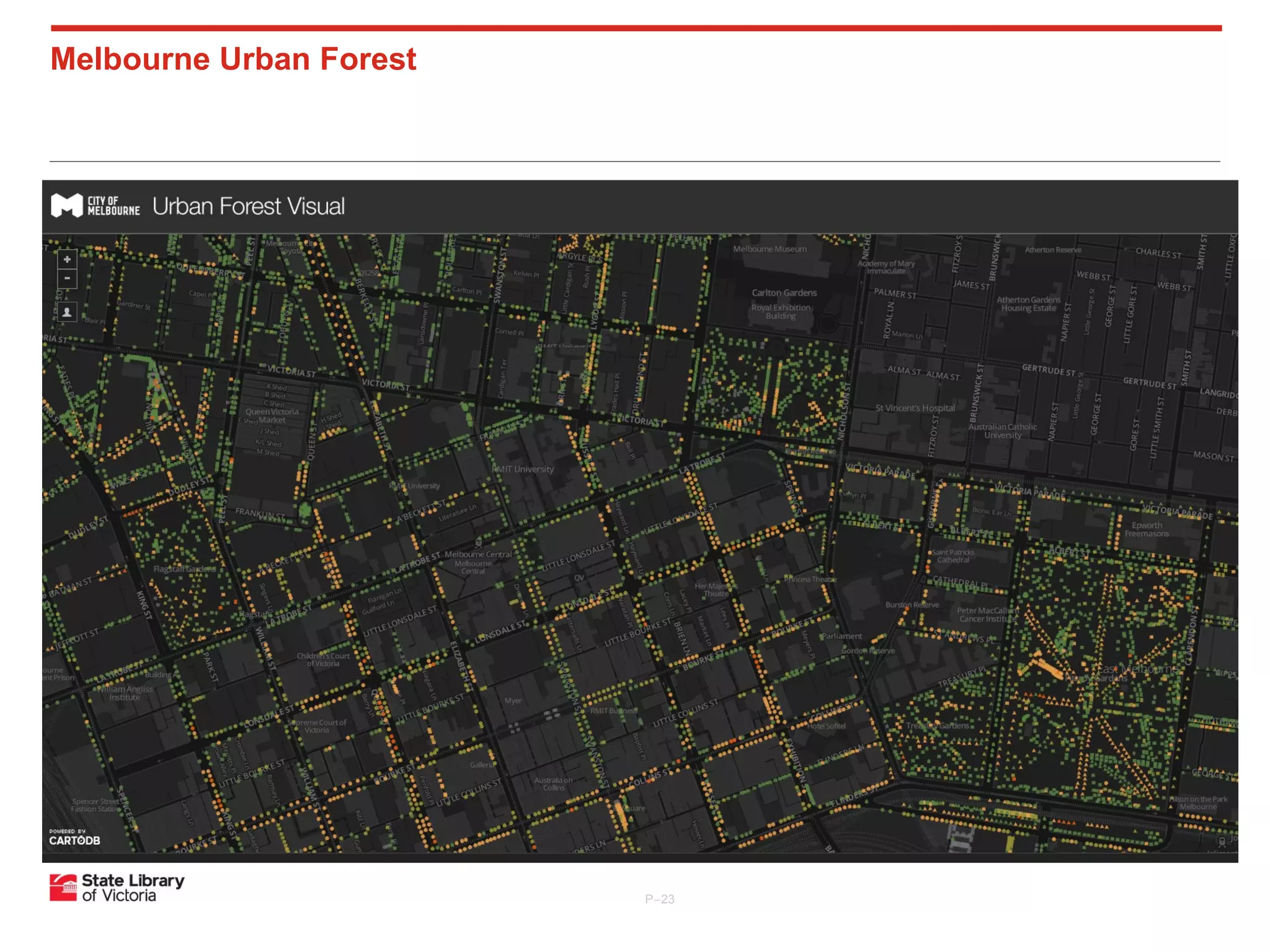Viewport: 1270px width, 952px height.
Task: Click 'Children's Court of Victoria' label
Action: [323, 659]
